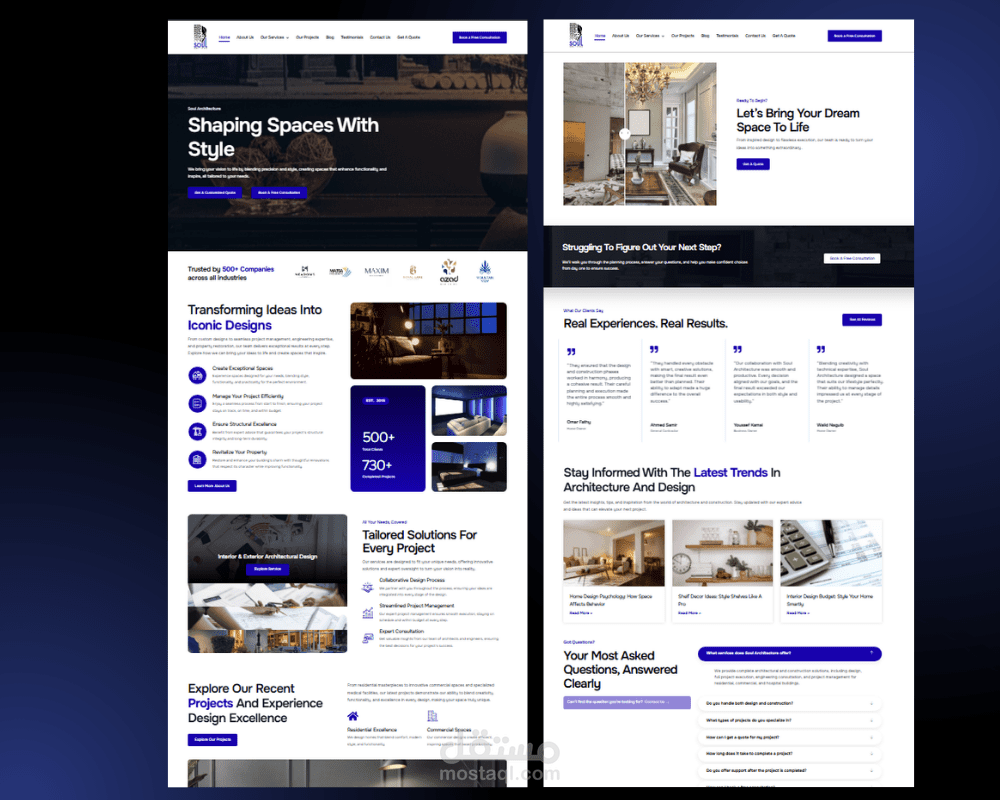Click quote mark on Ahmed Samir testimonial
Screen dimensions: 1000x800
coord(654,350)
